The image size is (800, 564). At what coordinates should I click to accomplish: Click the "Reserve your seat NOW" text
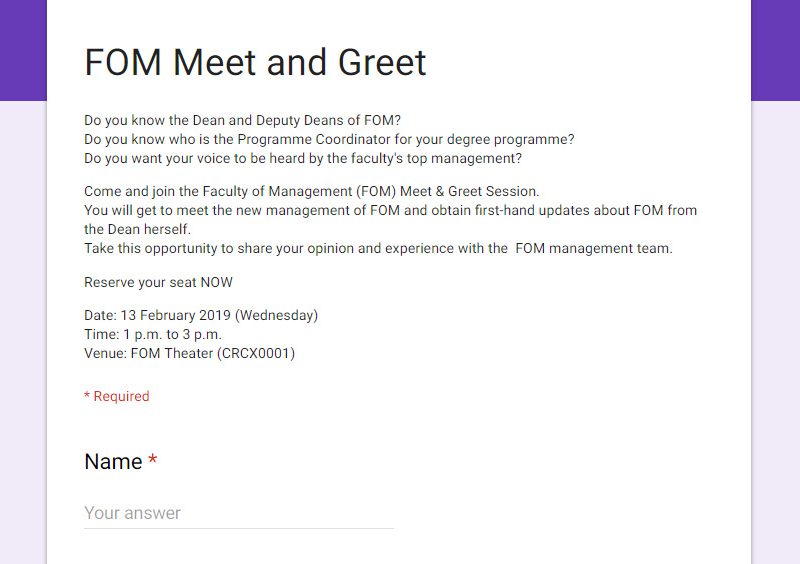pyautogui.click(x=158, y=282)
